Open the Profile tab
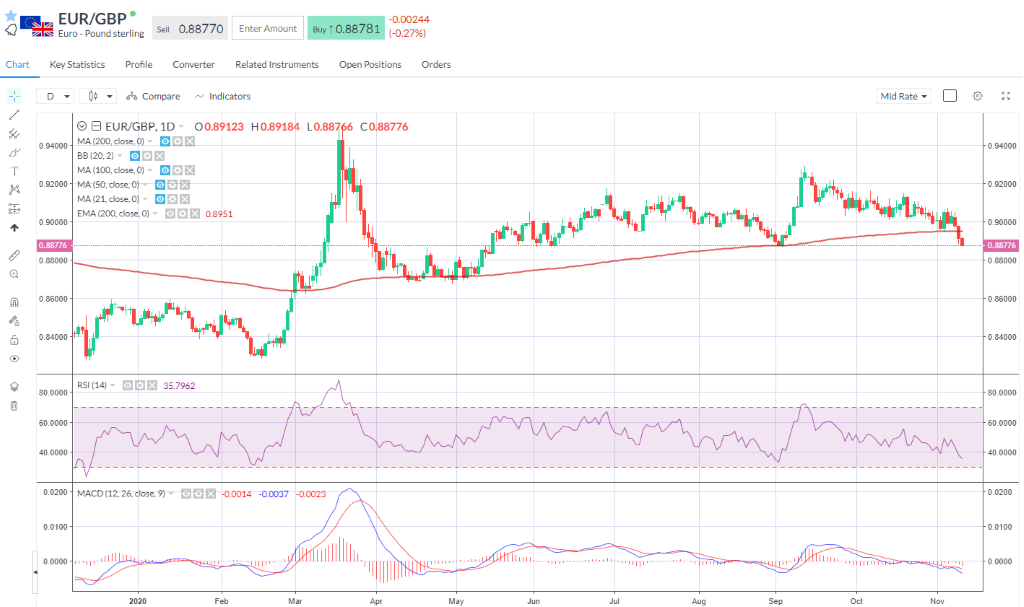This screenshot has width=1024, height=607. (x=138, y=65)
